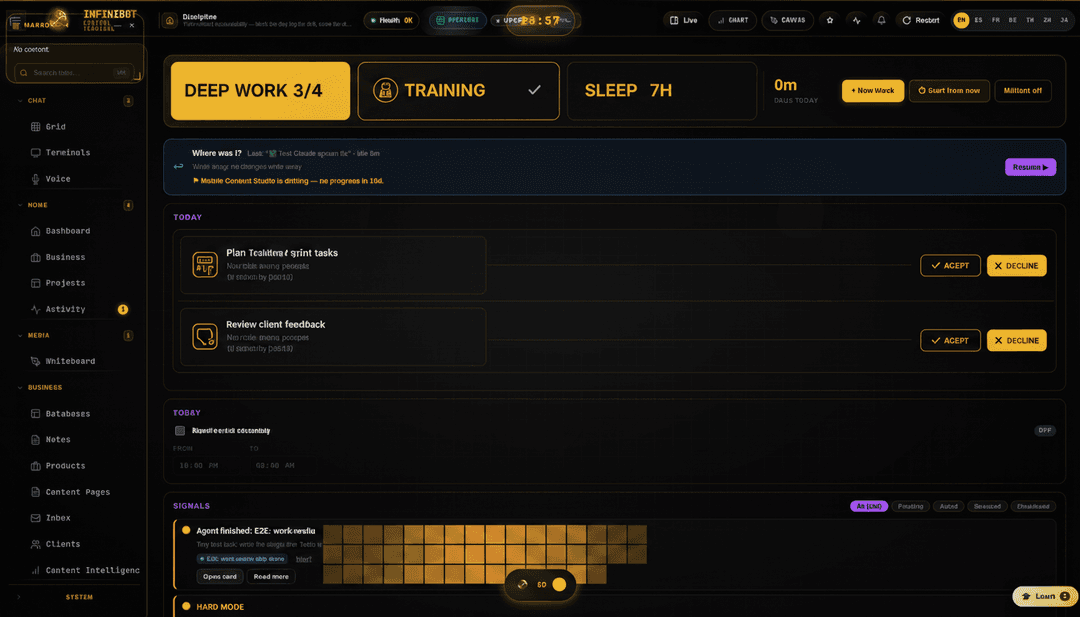Open Clients in the sidebar
1080x617 pixels.
[56, 544]
